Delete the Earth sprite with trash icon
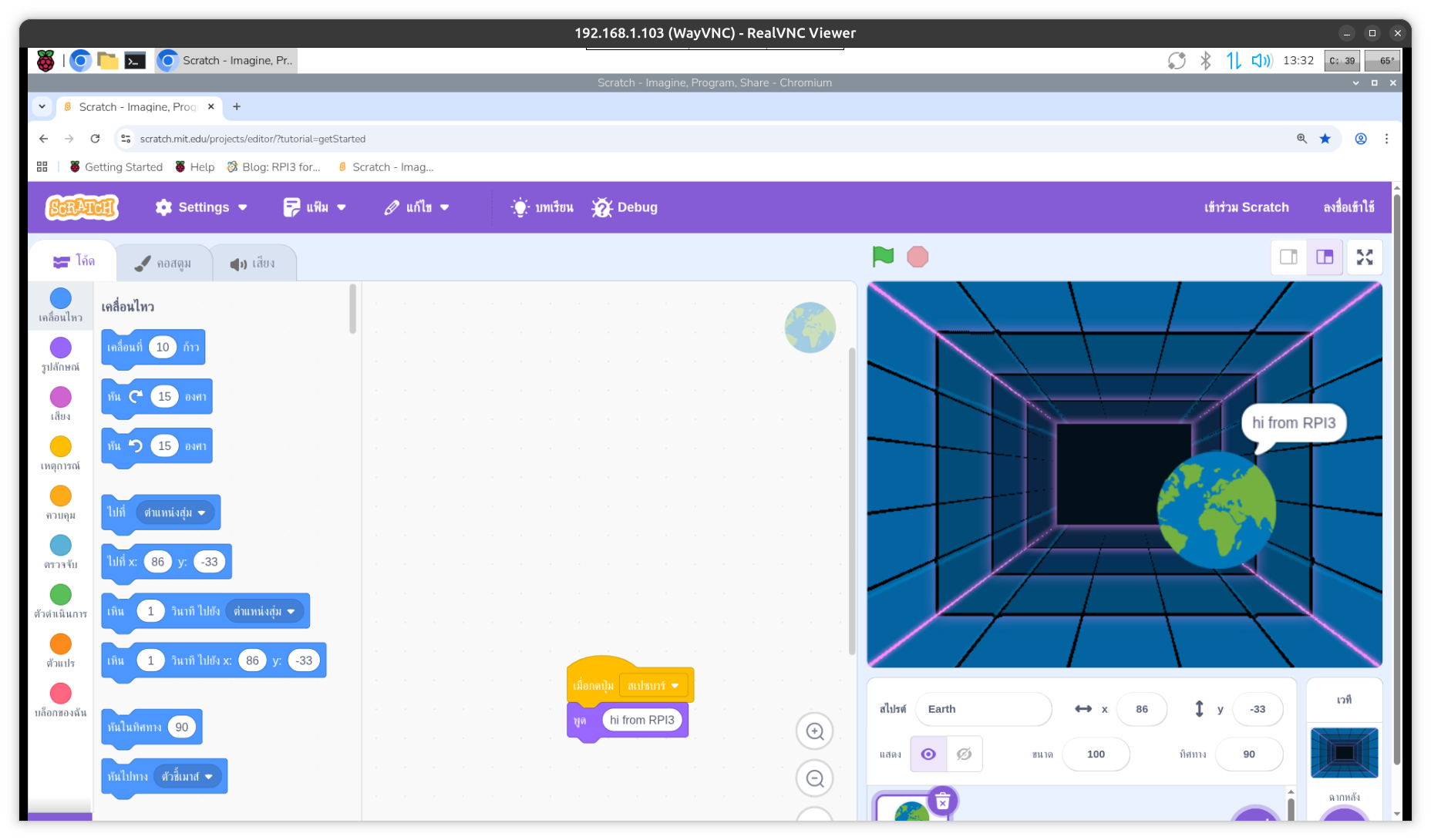The width and height of the screenshot is (1431, 840). point(942,801)
